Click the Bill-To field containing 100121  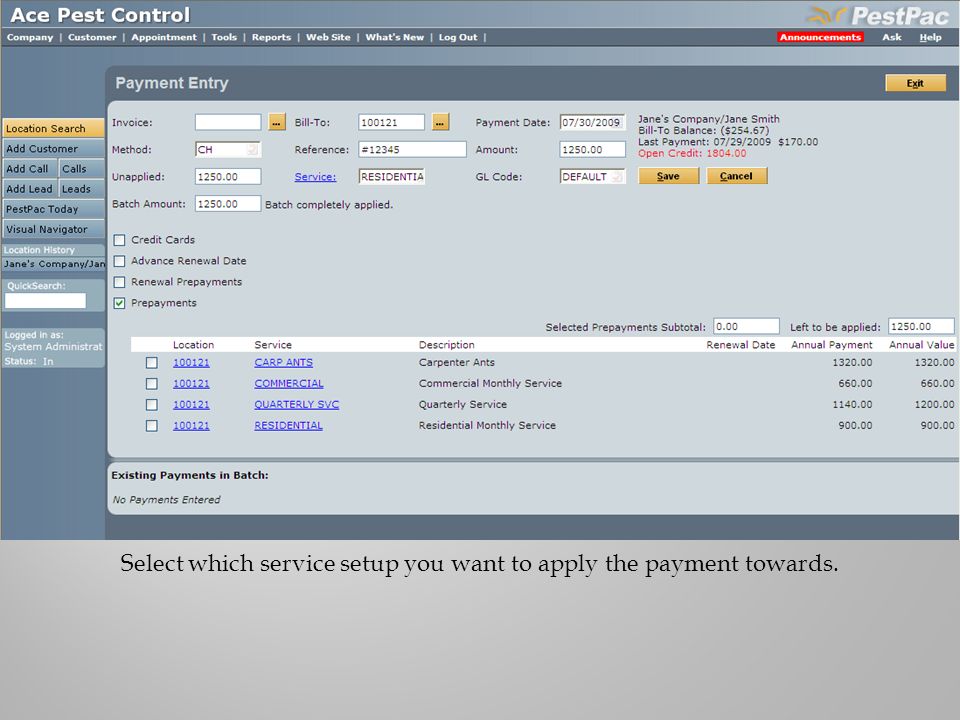(x=391, y=122)
